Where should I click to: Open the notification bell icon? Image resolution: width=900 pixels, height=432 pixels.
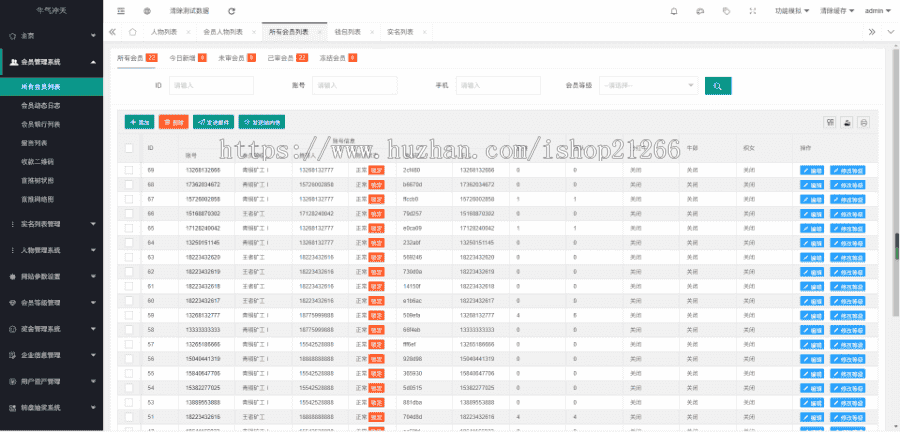672,10
